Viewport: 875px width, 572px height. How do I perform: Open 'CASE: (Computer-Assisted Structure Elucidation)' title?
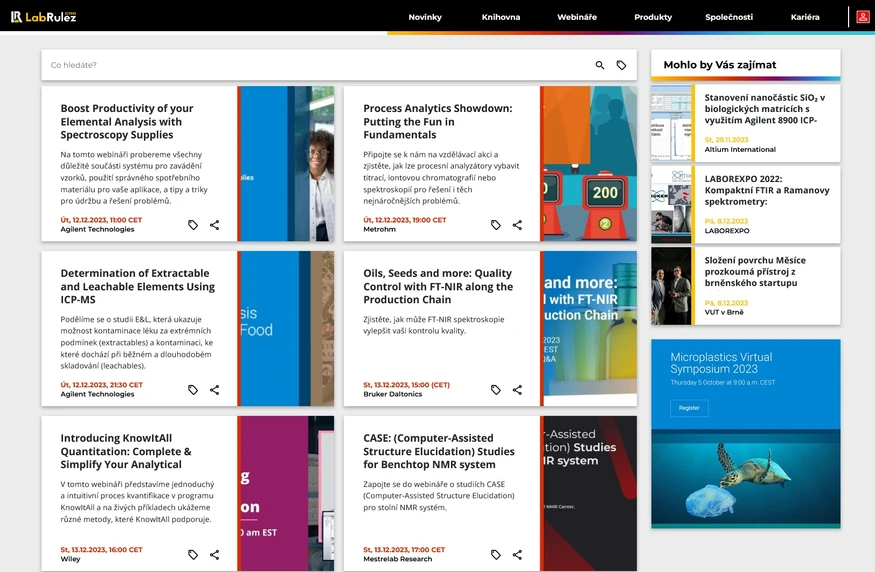click(439, 451)
